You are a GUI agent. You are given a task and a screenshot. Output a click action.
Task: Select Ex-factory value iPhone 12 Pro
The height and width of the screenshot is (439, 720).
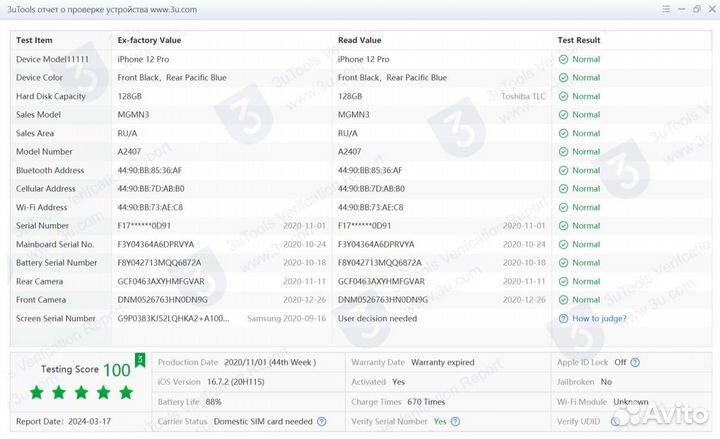(143, 59)
